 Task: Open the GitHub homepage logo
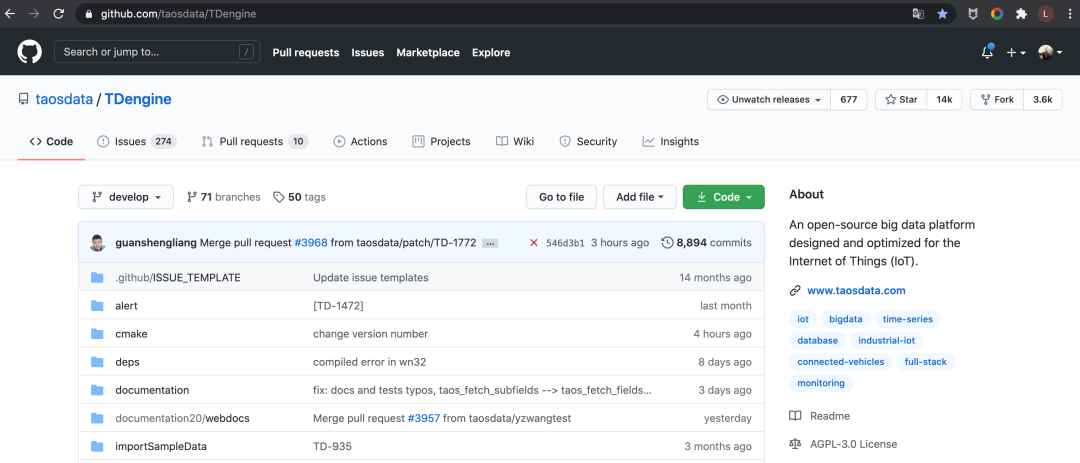point(30,52)
